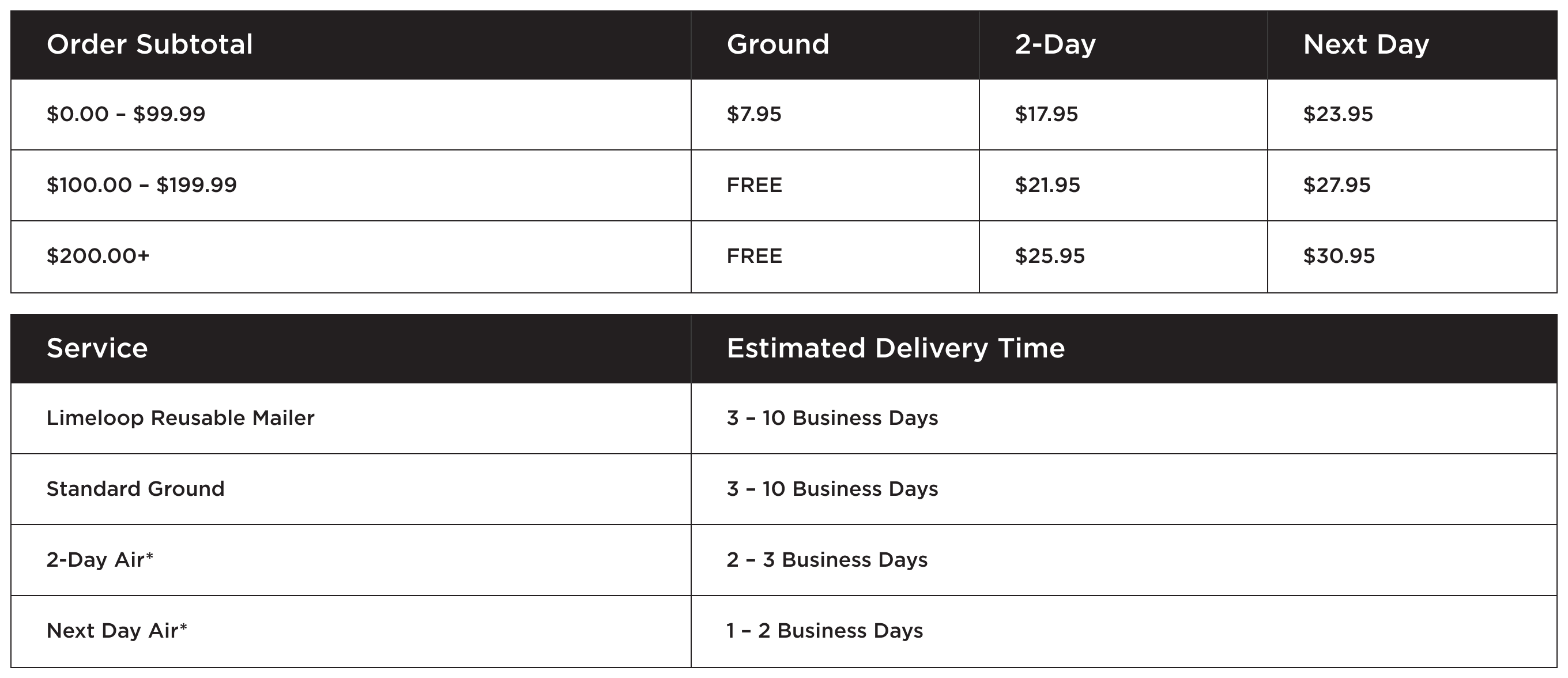
Task: Click the $25.95 2-Day price
Action: (x=1049, y=256)
